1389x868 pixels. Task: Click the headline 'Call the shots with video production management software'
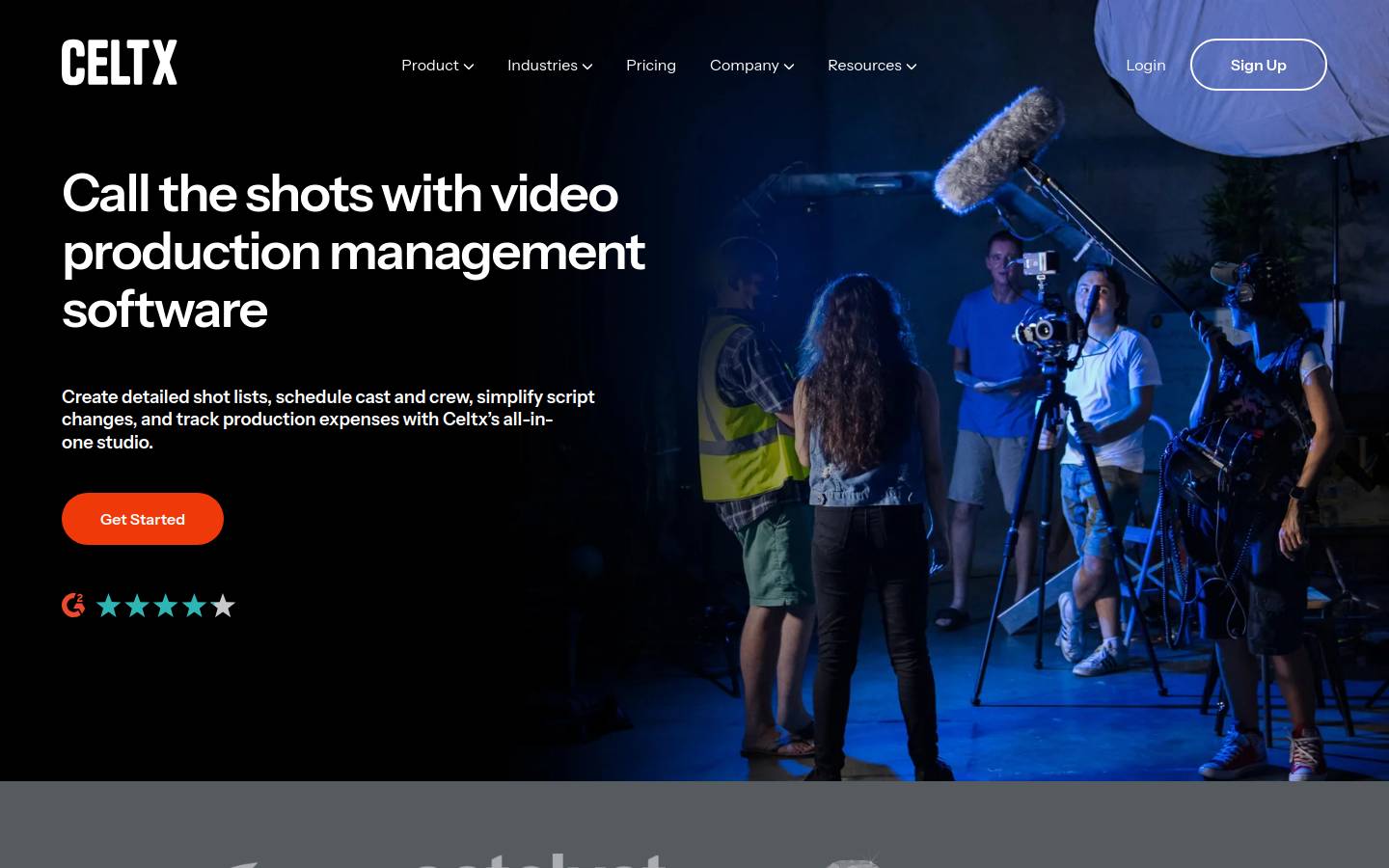click(x=353, y=252)
